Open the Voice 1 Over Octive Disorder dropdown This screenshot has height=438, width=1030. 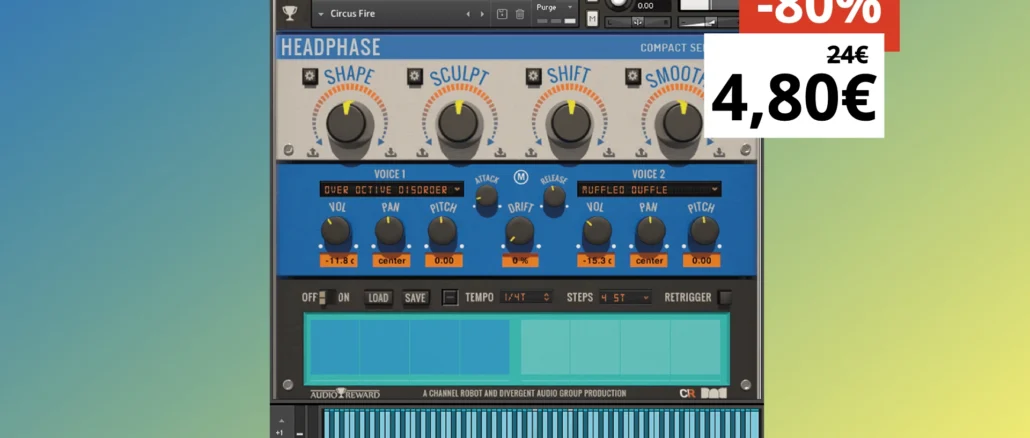(x=392, y=190)
